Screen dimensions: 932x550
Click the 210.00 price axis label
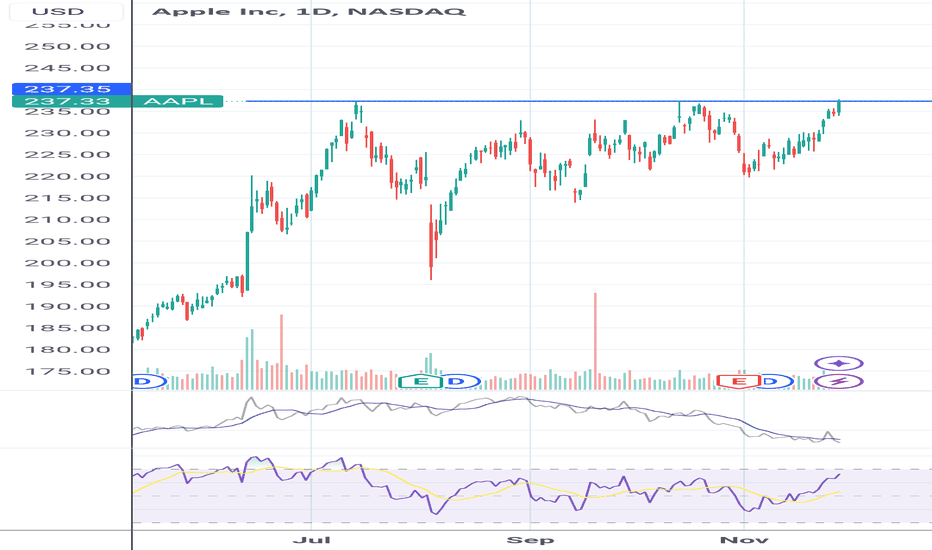point(67,220)
